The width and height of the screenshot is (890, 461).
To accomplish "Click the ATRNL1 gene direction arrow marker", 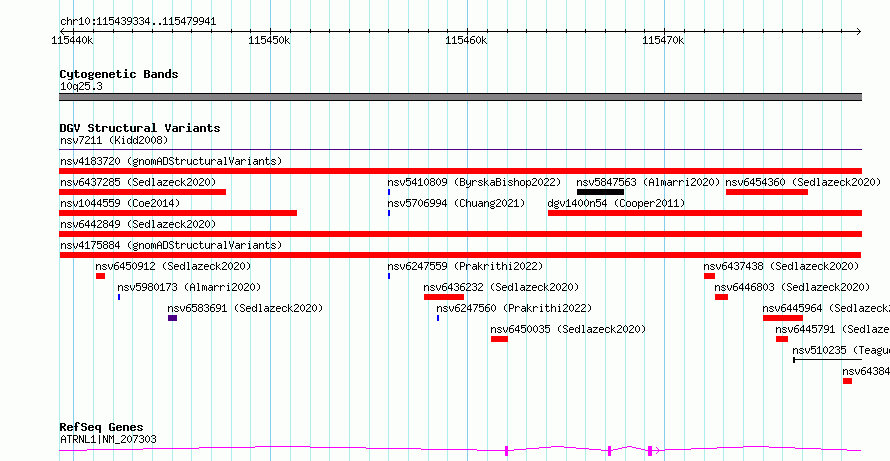I will [x=657, y=451].
